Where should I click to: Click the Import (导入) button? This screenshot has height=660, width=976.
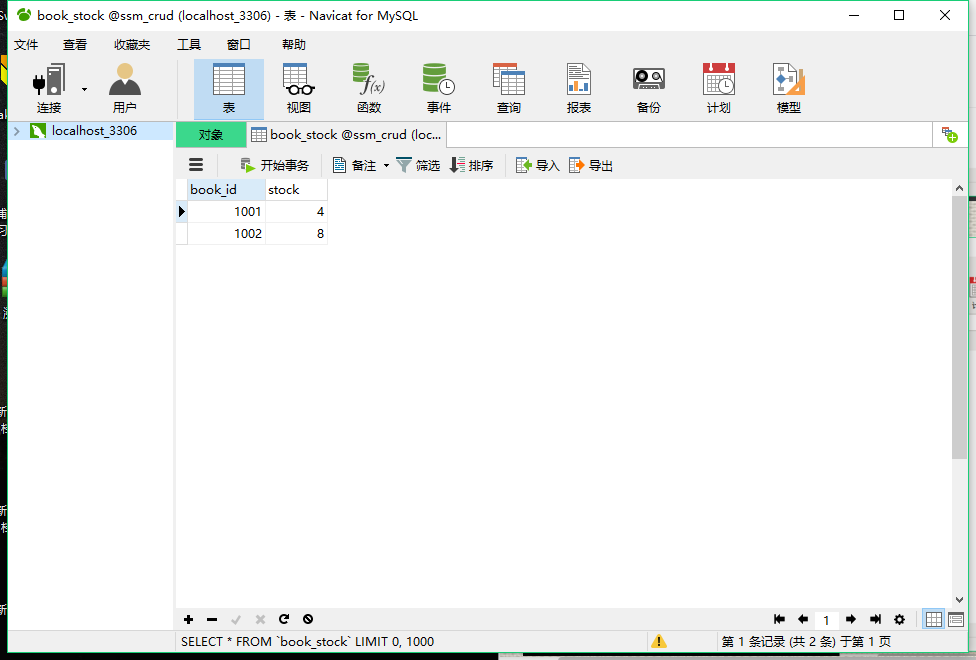click(538, 166)
